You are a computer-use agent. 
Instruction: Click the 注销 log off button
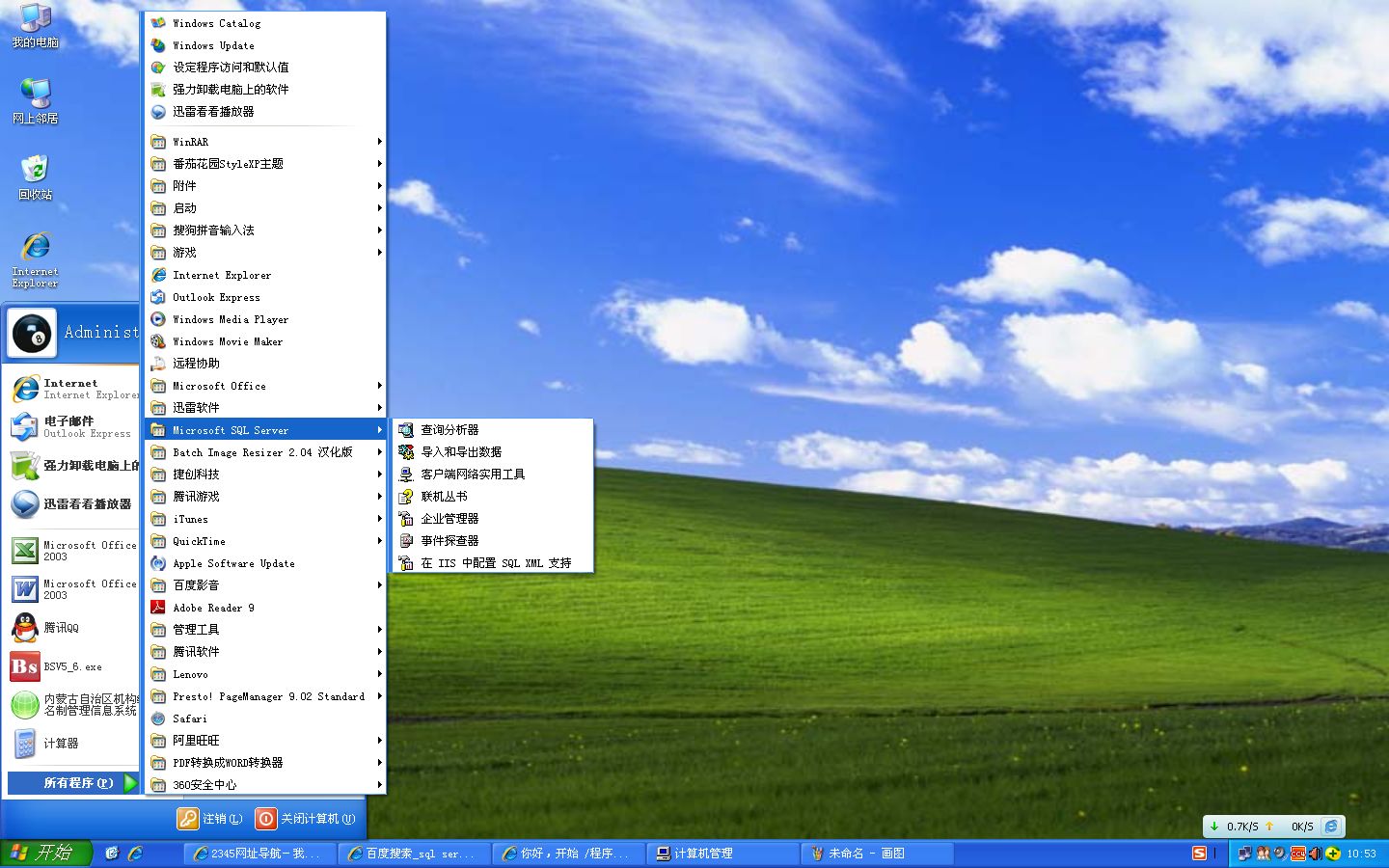tap(210, 819)
